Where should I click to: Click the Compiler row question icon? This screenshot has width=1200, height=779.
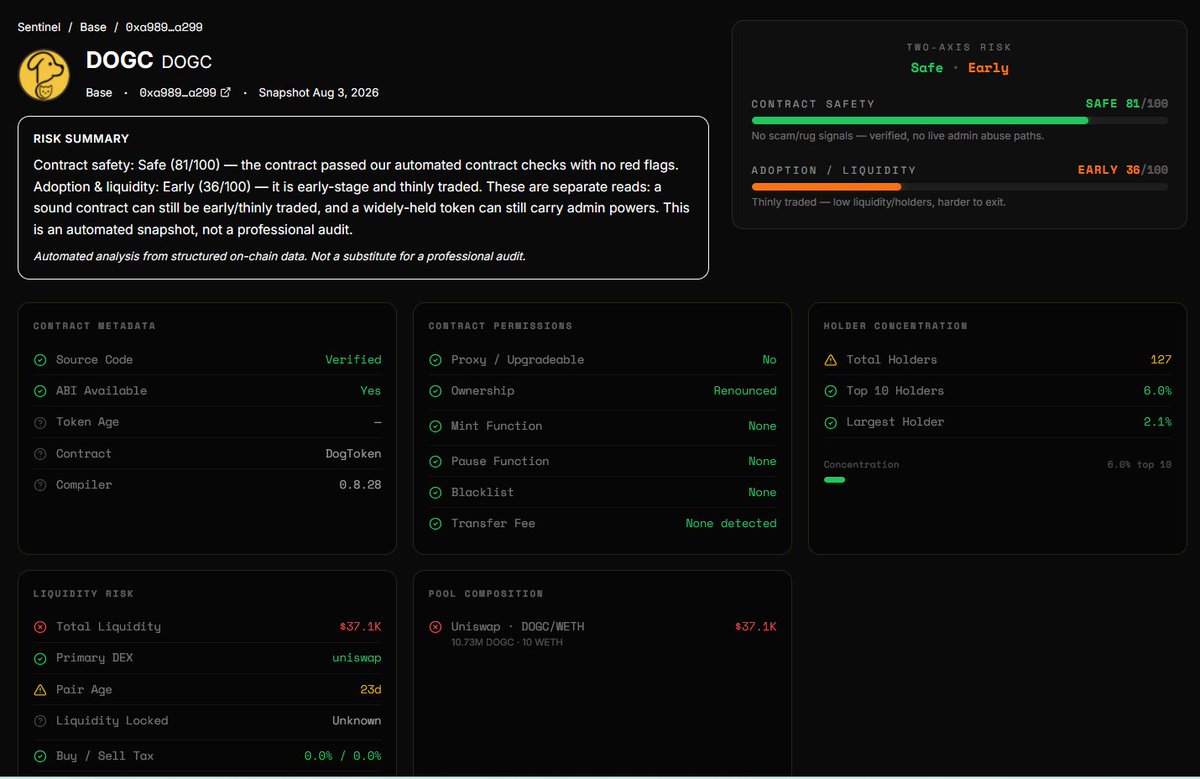(40, 485)
